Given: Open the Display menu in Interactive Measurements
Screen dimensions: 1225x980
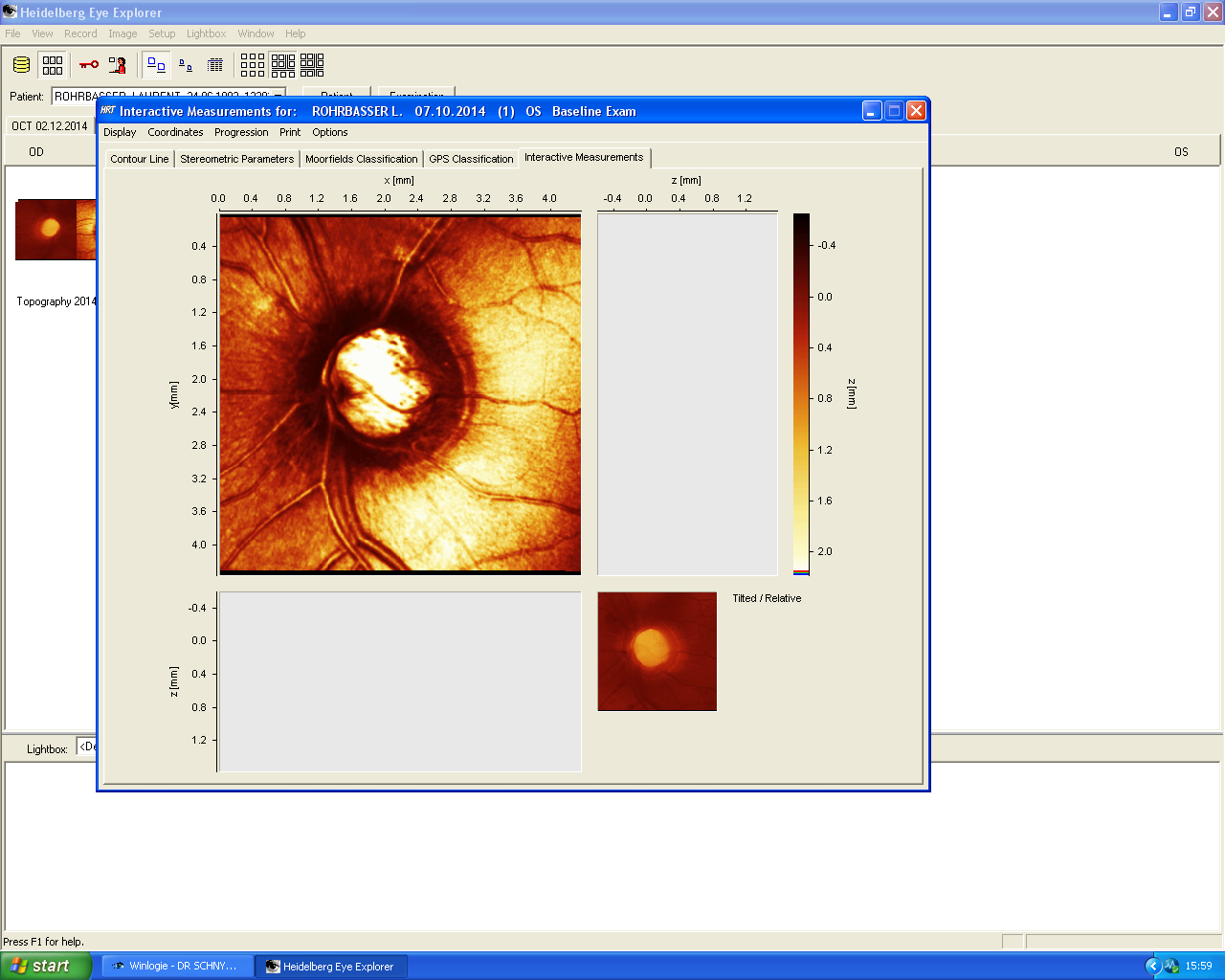Looking at the screenshot, I should (x=120, y=132).
